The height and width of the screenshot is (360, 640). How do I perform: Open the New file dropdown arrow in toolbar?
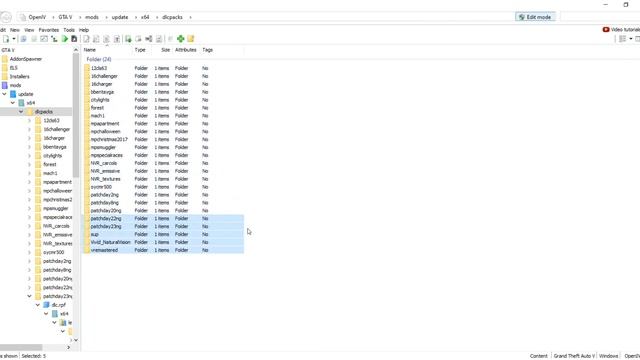(x=14, y=39)
